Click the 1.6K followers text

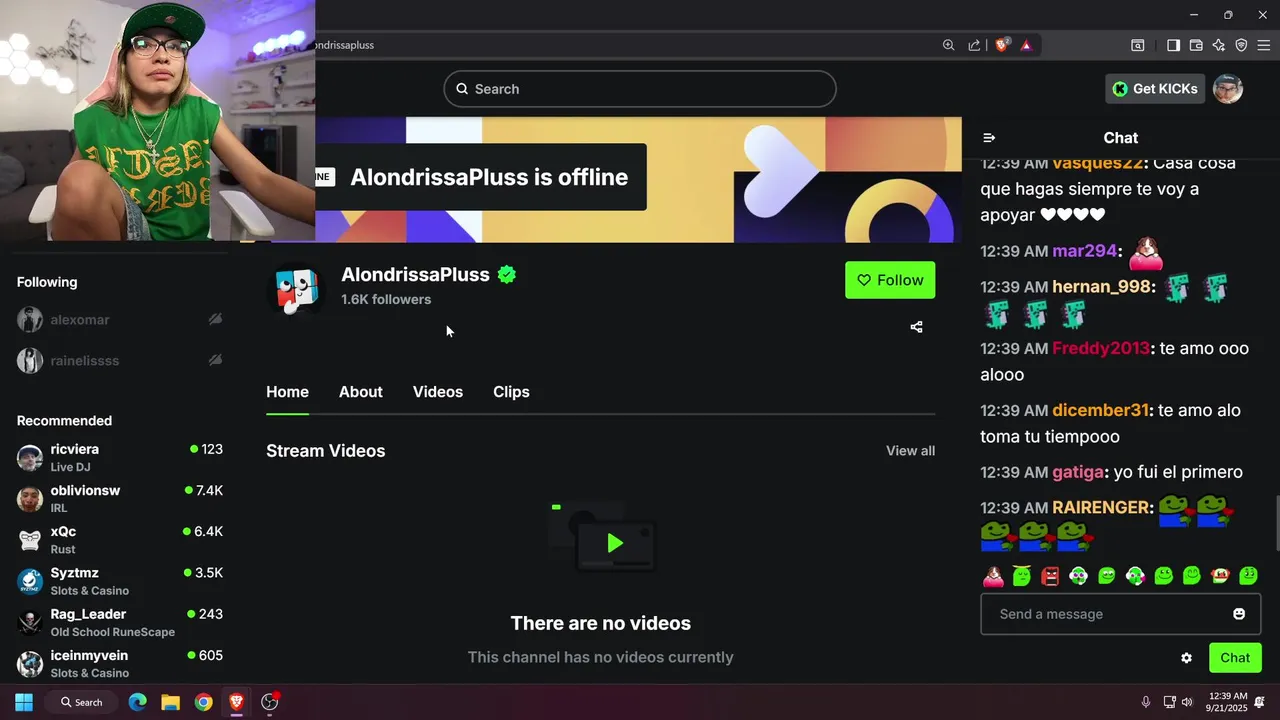point(386,300)
